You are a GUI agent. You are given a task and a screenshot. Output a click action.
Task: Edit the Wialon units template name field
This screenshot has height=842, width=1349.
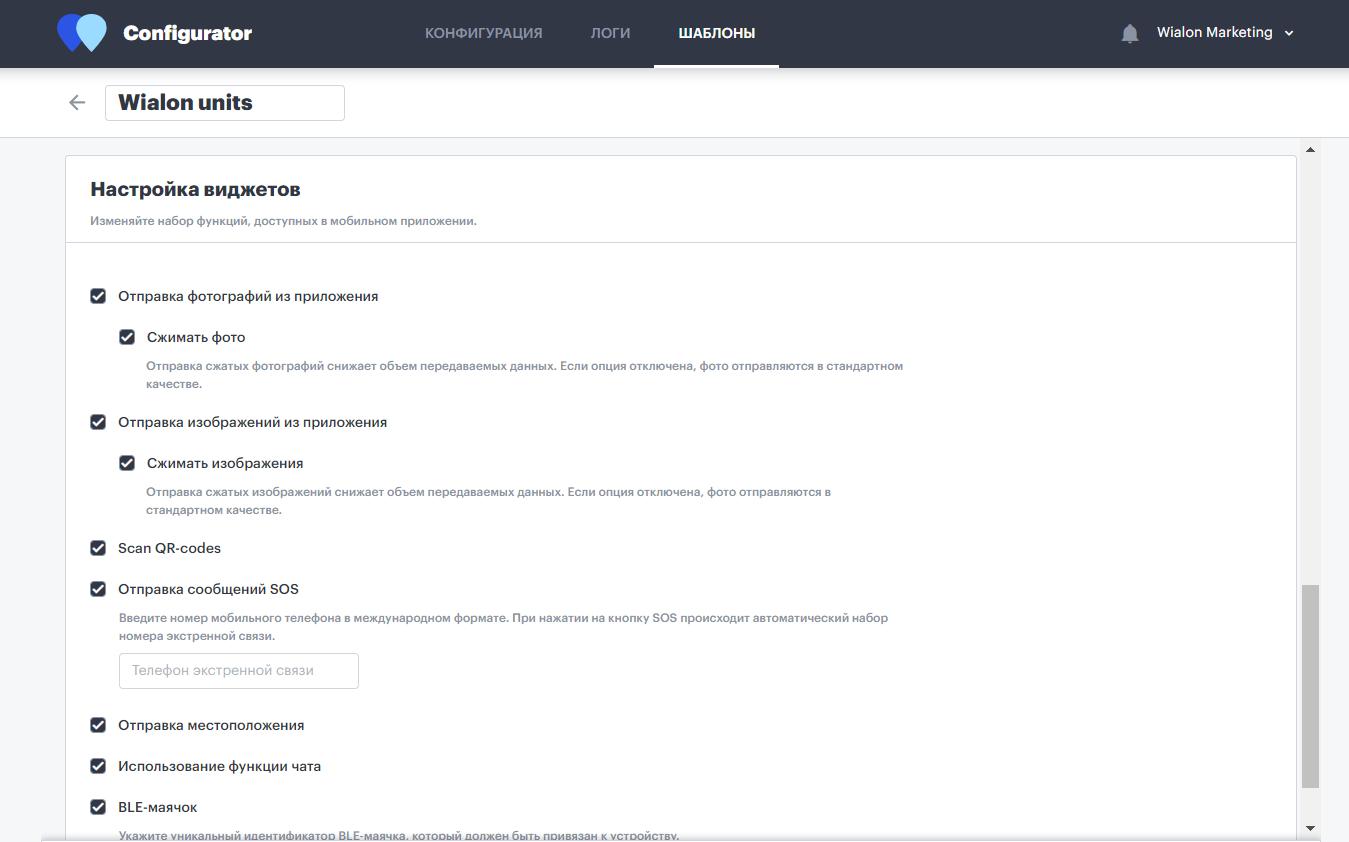pyautogui.click(x=225, y=103)
